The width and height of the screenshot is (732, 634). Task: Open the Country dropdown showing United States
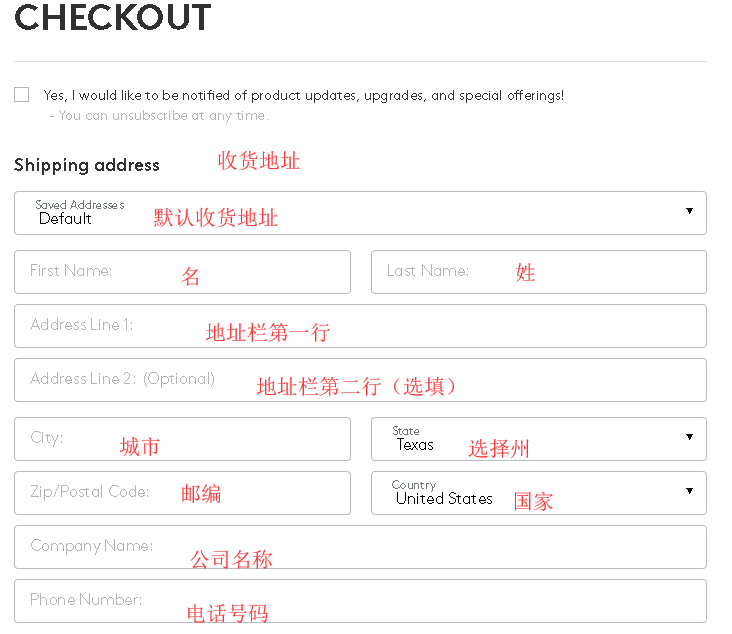point(539,493)
